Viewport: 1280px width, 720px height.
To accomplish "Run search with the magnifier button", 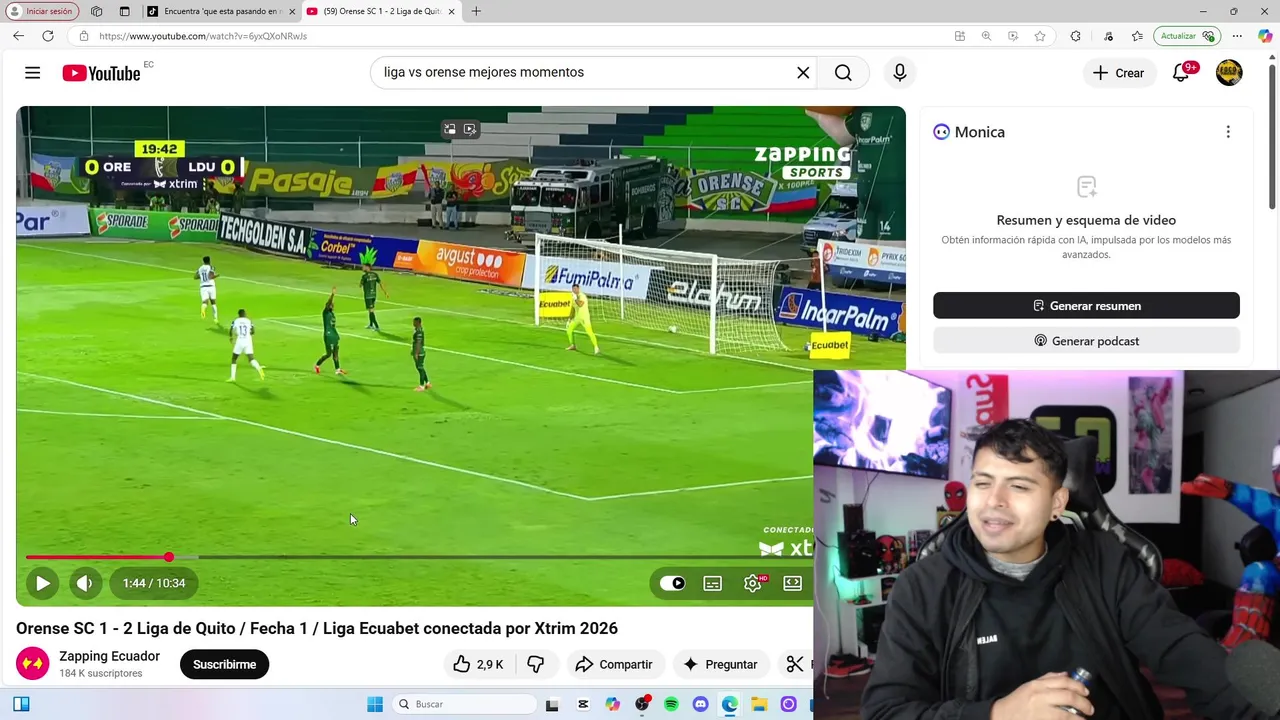I will (843, 72).
